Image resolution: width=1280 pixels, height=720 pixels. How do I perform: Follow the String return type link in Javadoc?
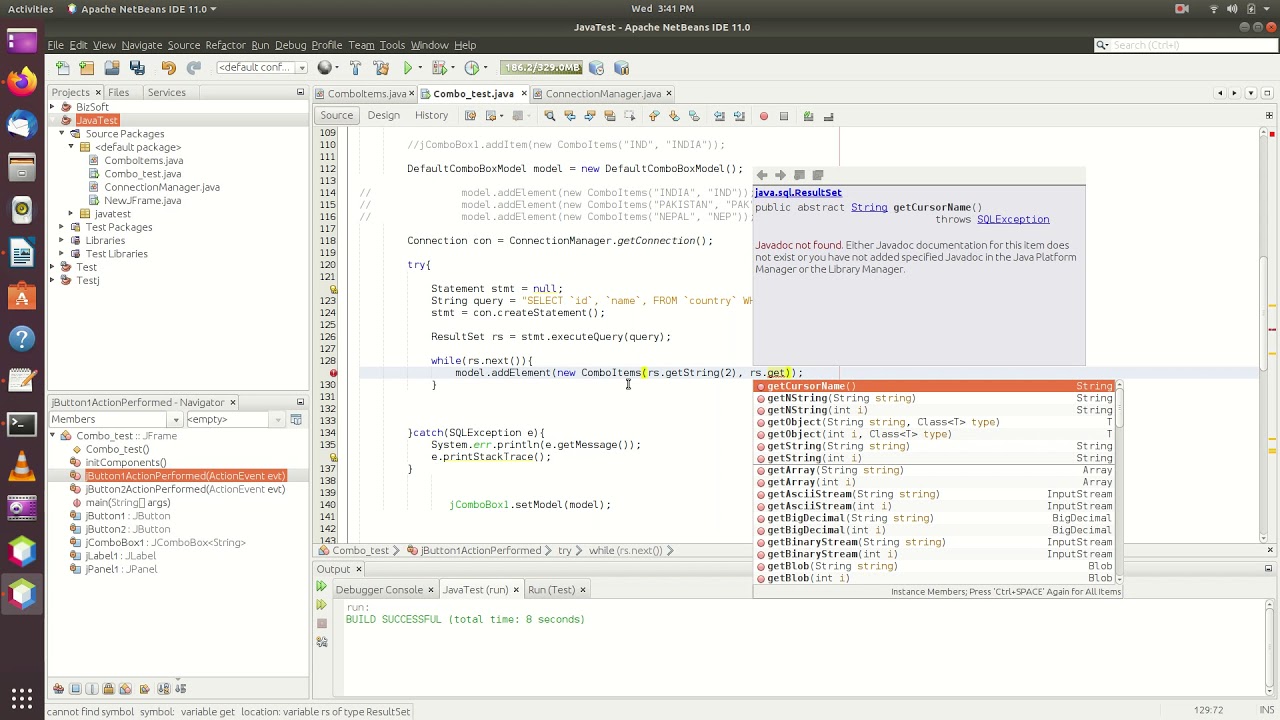(x=869, y=207)
